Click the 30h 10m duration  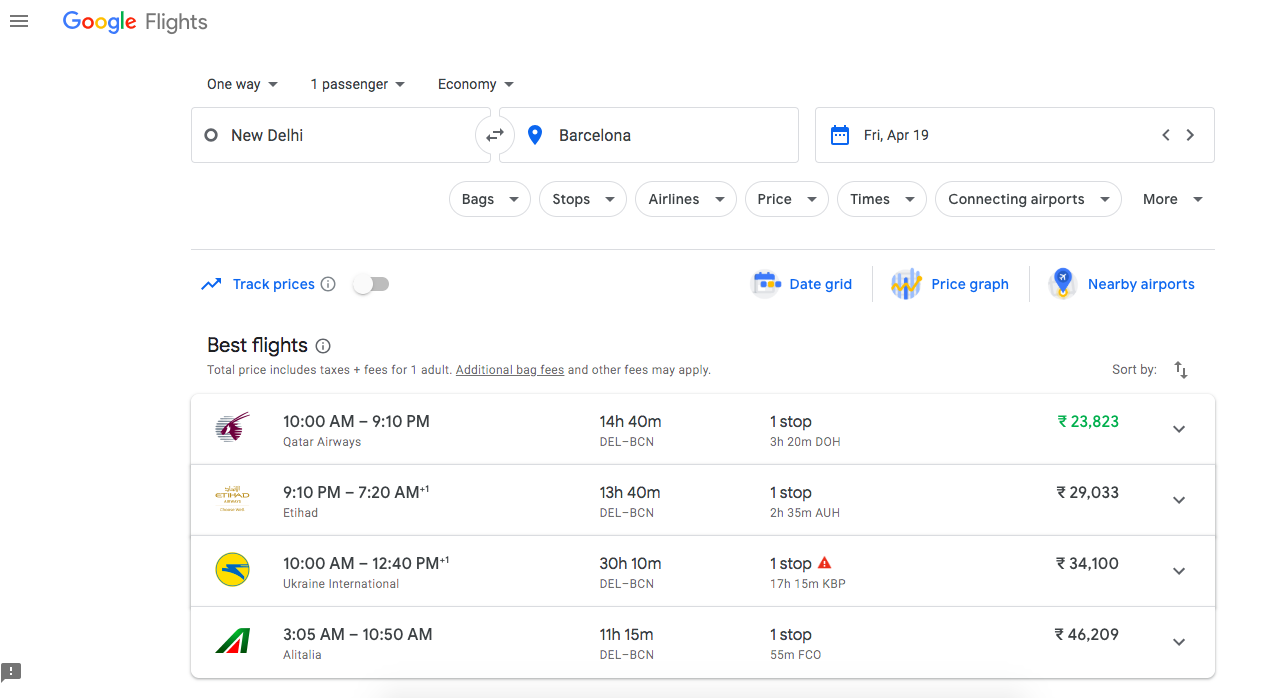630,563
